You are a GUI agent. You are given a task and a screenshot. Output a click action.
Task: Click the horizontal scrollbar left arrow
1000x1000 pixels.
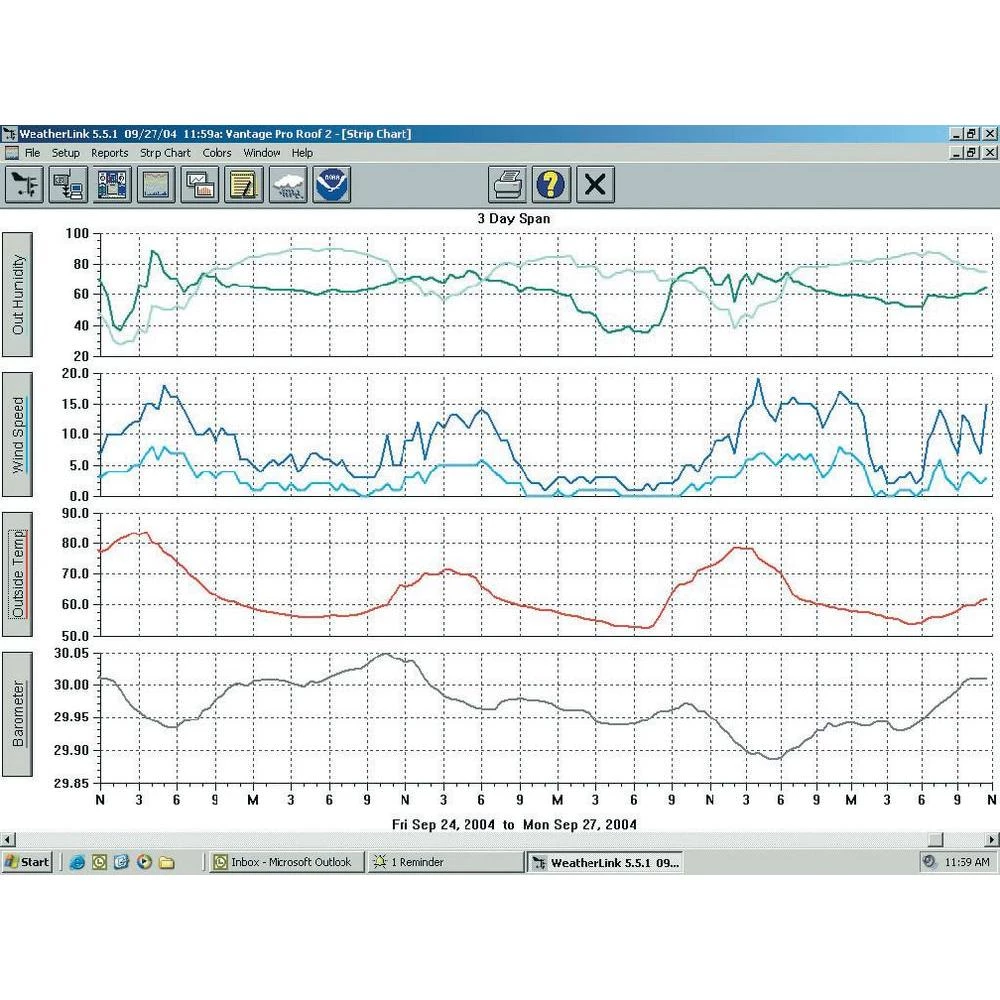click(8, 840)
